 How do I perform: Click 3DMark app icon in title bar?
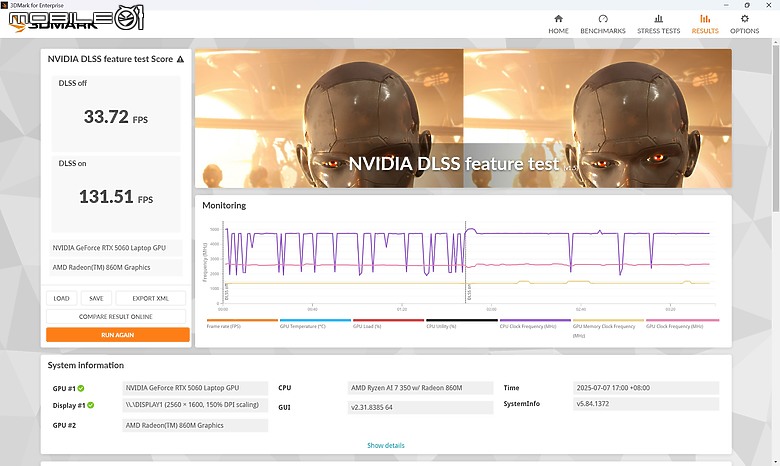coord(4,5)
